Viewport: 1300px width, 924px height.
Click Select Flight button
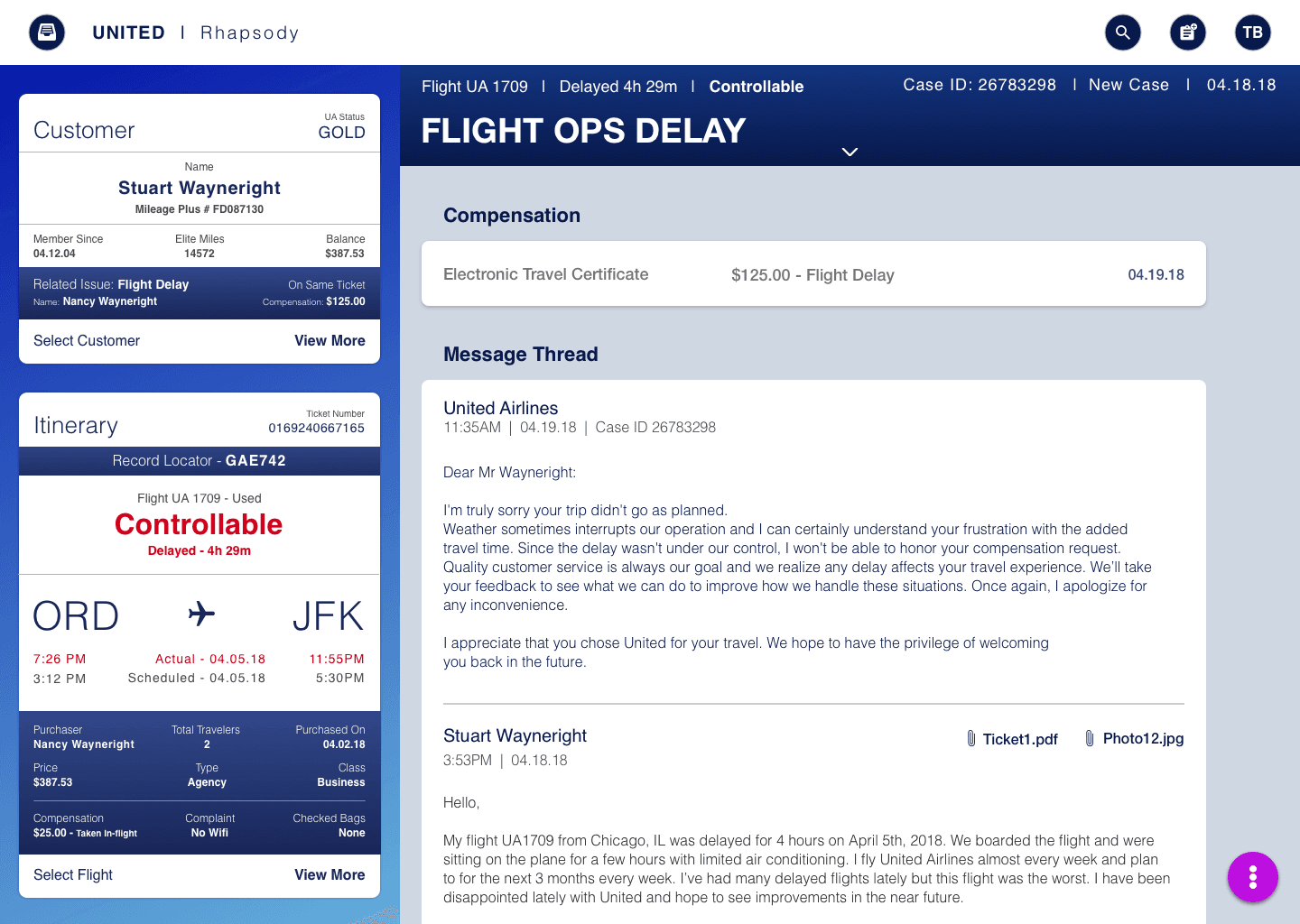tap(73, 875)
